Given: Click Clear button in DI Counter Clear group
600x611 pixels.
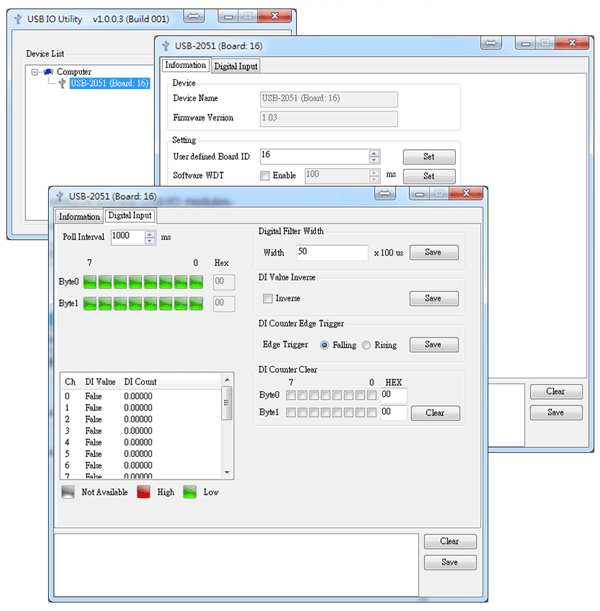Looking at the screenshot, I should coord(435,413).
